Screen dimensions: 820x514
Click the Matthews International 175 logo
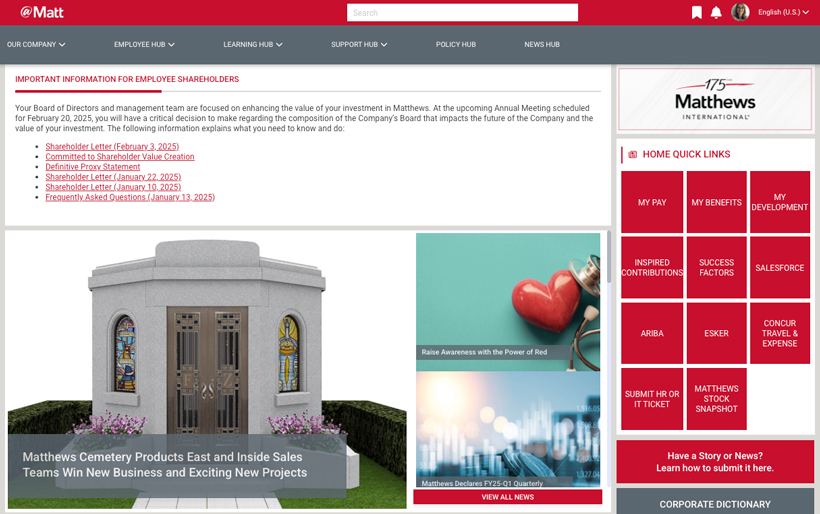(x=714, y=99)
